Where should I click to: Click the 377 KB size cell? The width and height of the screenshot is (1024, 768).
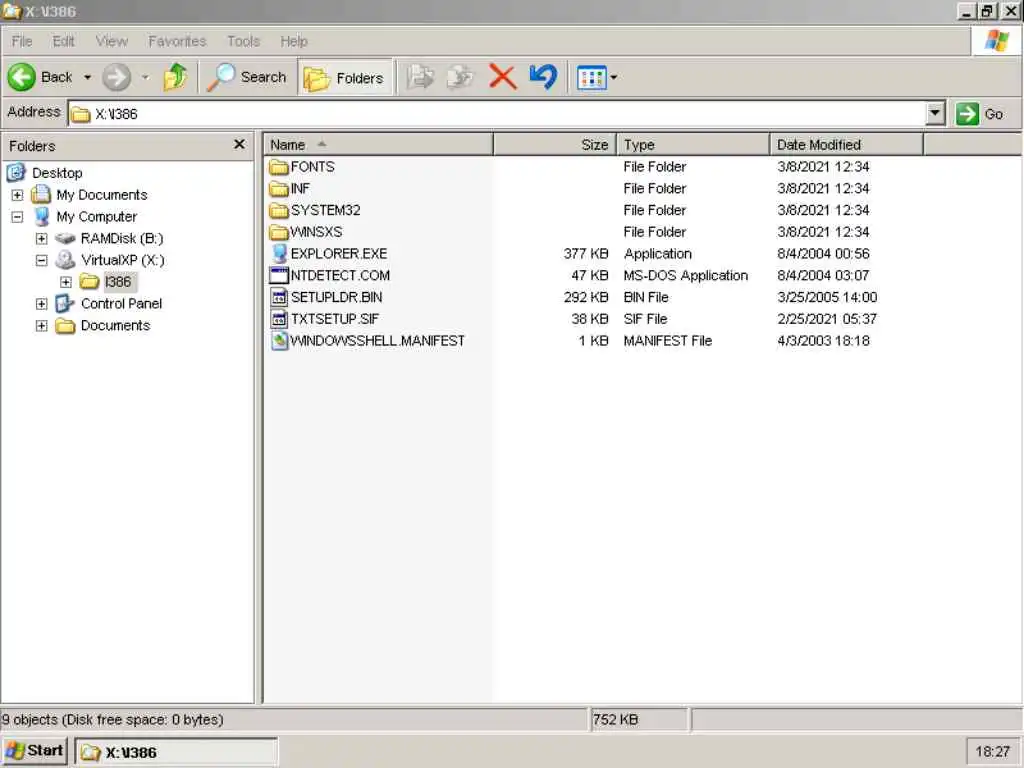(586, 253)
